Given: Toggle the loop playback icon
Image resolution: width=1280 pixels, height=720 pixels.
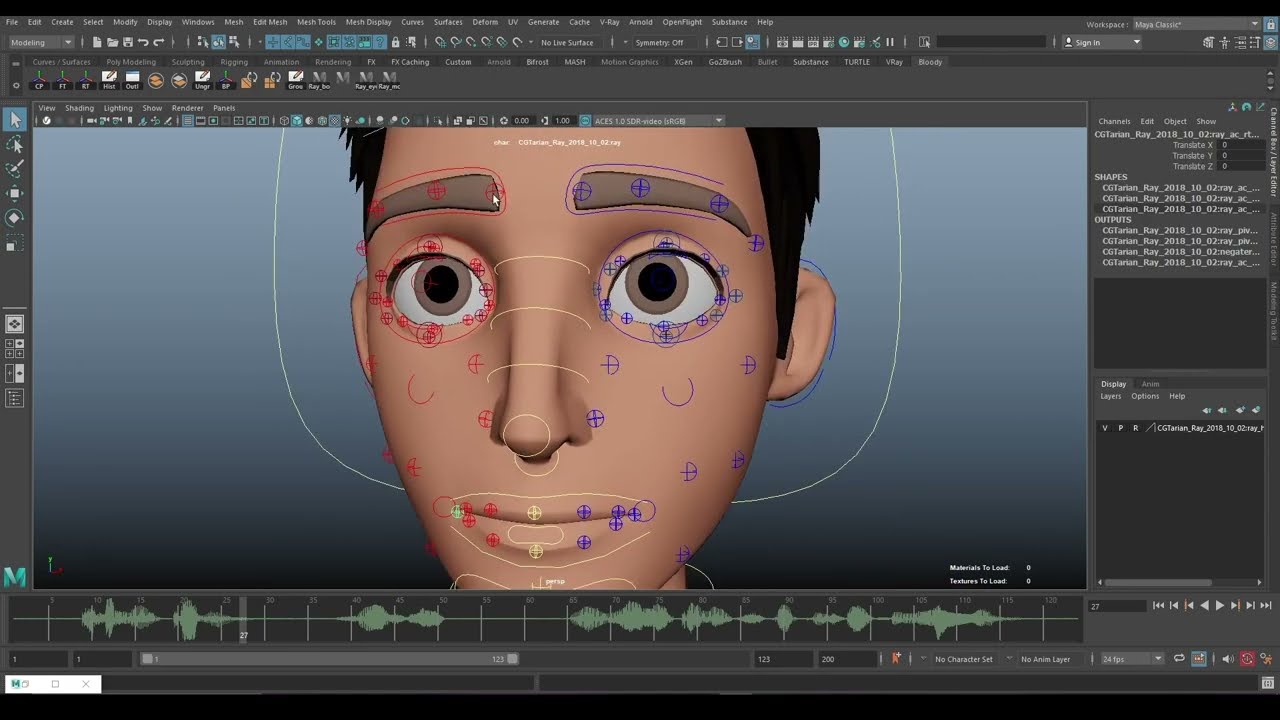Looking at the screenshot, I should point(1179,659).
